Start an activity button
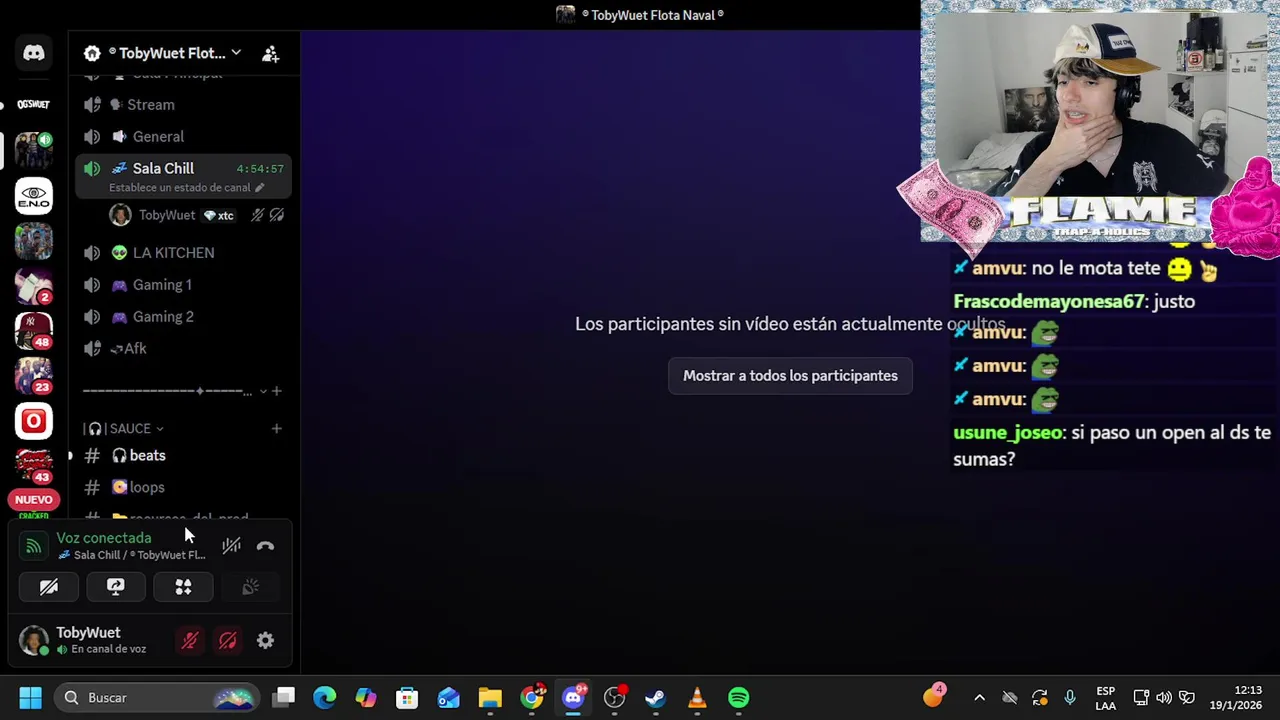Image resolution: width=1280 pixels, height=720 pixels. pos(183,587)
